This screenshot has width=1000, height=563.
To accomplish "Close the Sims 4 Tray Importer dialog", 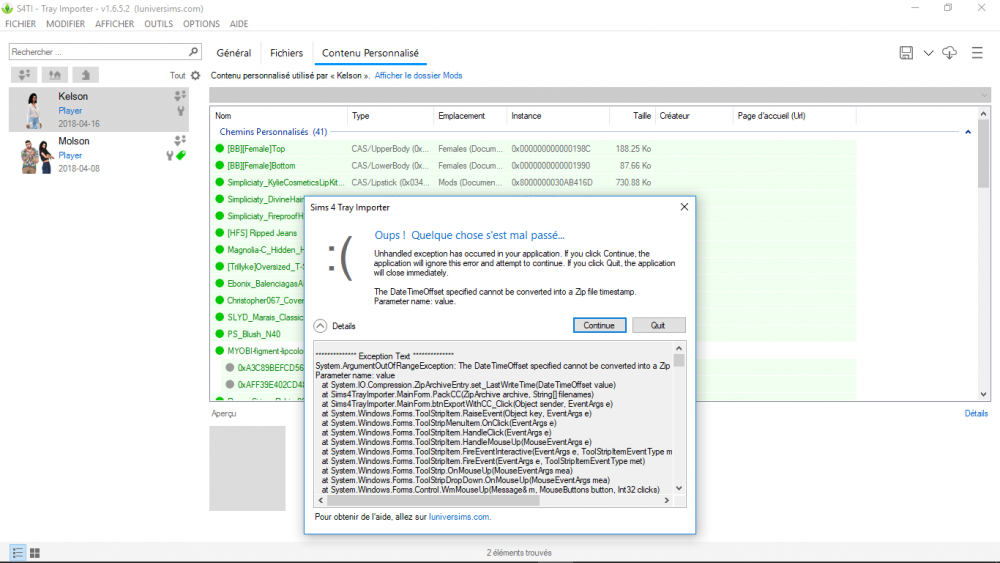I will (x=684, y=207).
